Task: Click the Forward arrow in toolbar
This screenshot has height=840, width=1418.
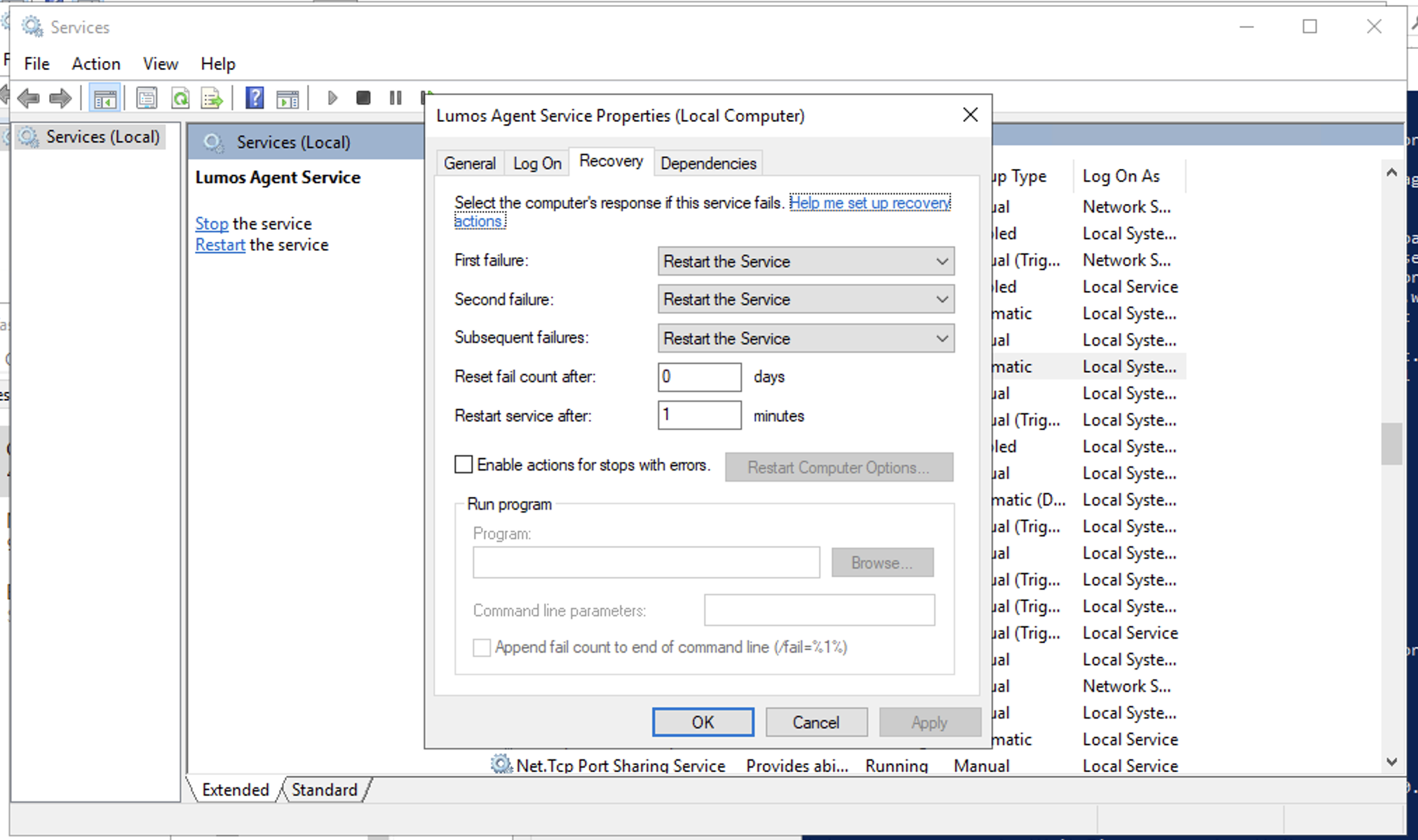Action: 60,98
